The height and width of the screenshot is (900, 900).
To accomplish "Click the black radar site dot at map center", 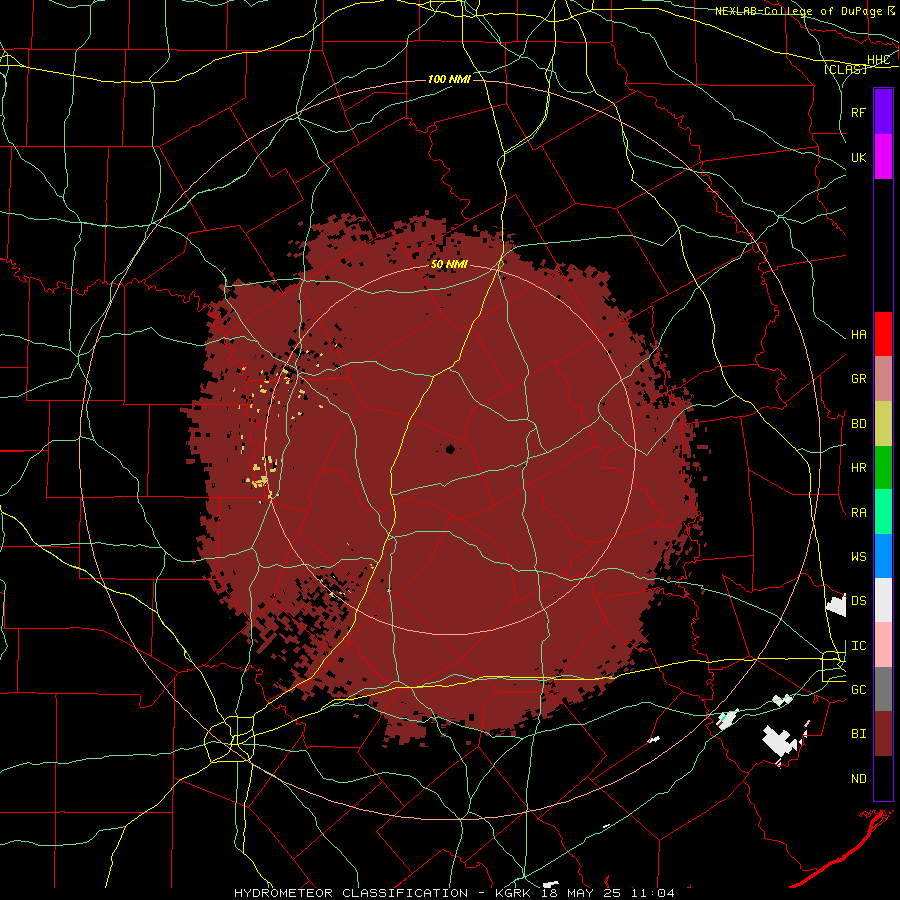I will click(450, 449).
